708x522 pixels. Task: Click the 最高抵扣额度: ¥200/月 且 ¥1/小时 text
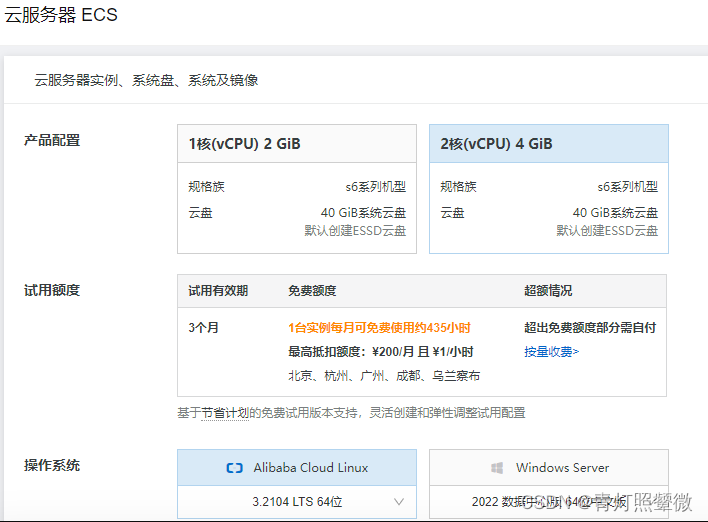coord(381,351)
